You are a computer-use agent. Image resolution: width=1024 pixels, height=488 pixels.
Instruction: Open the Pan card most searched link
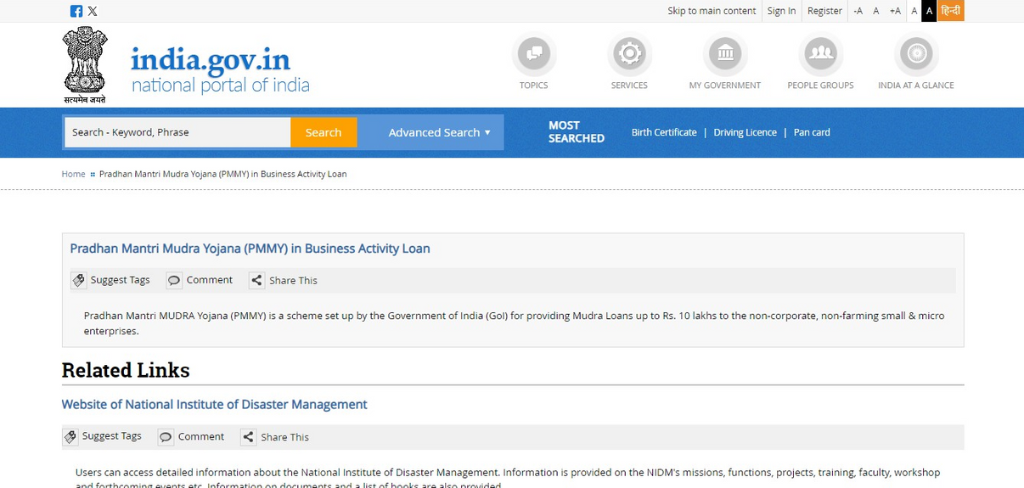[x=812, y=133]
